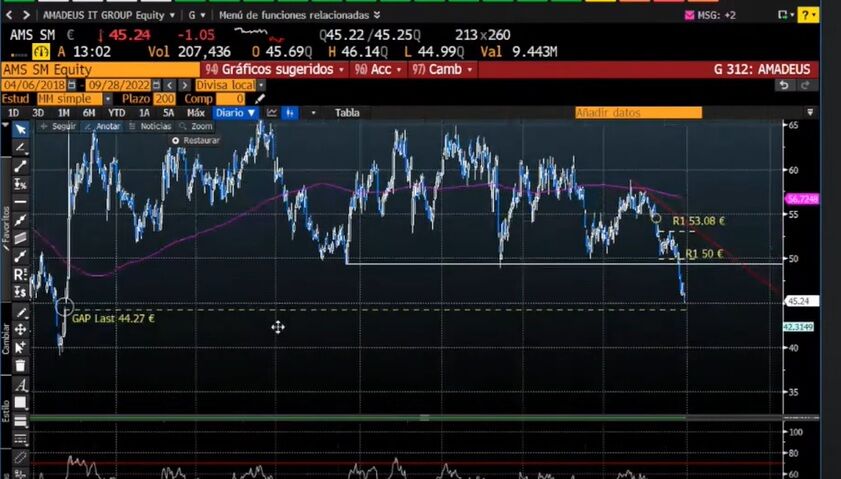Select the arrow pointer tool
The width and height of the screenshot is (841, 479).
[20, 129]
